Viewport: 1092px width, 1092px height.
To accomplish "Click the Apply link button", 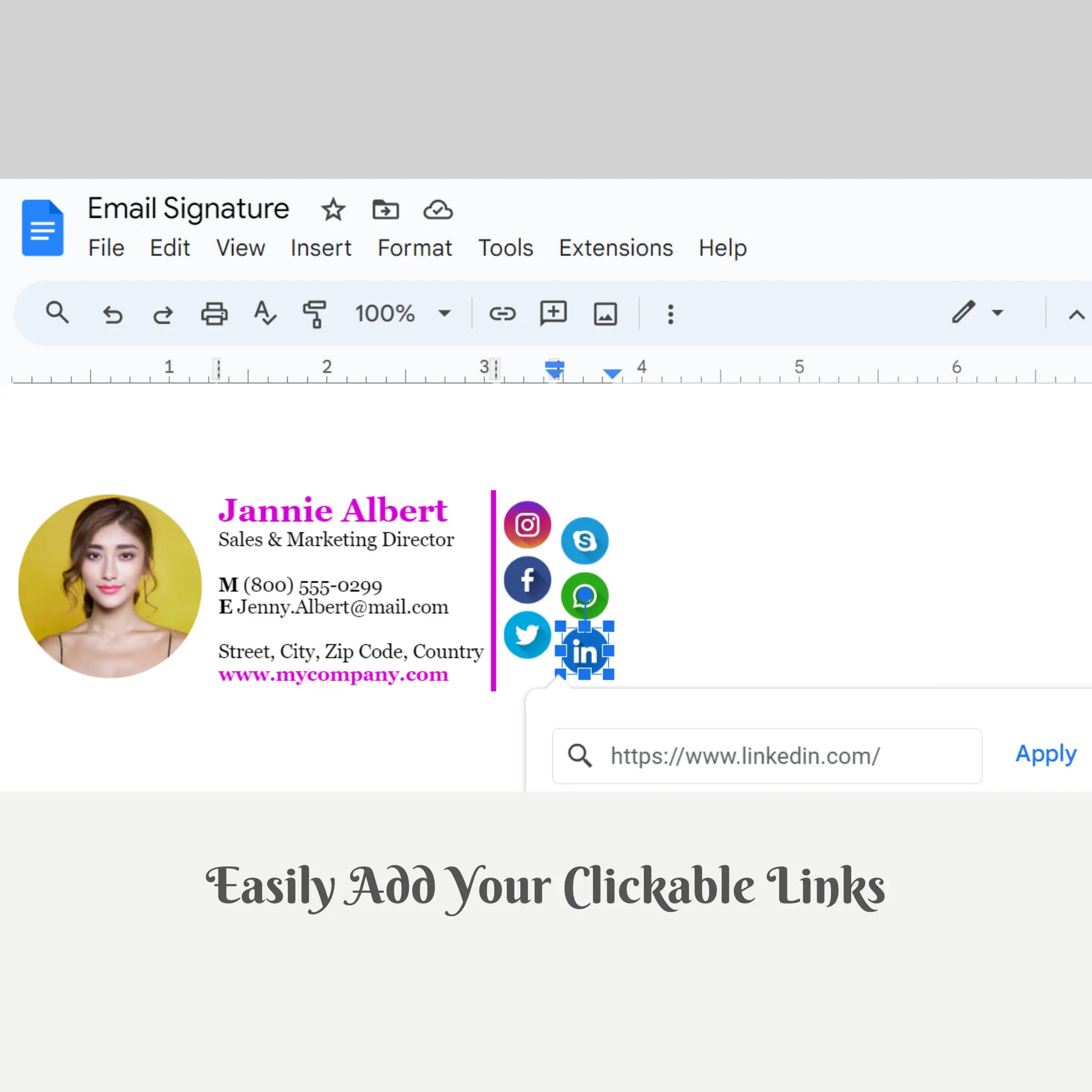I will pos(1045,754).
